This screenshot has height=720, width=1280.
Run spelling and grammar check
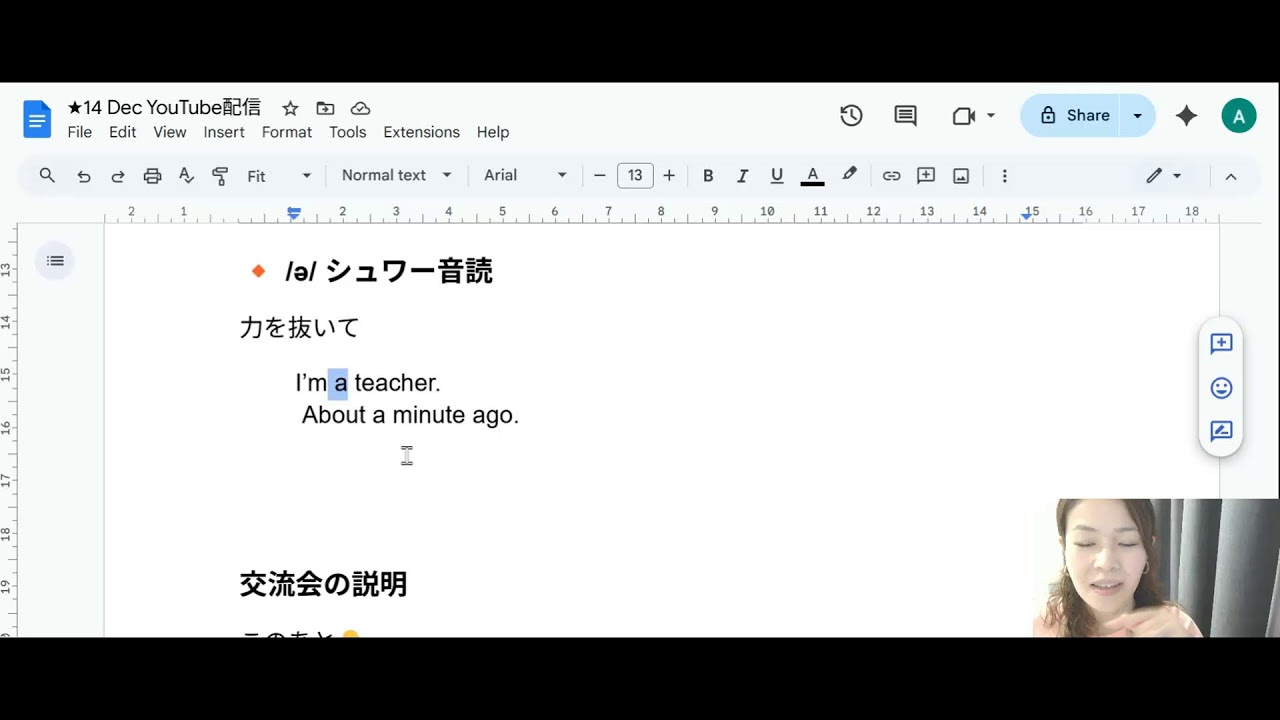coord(186,176)
